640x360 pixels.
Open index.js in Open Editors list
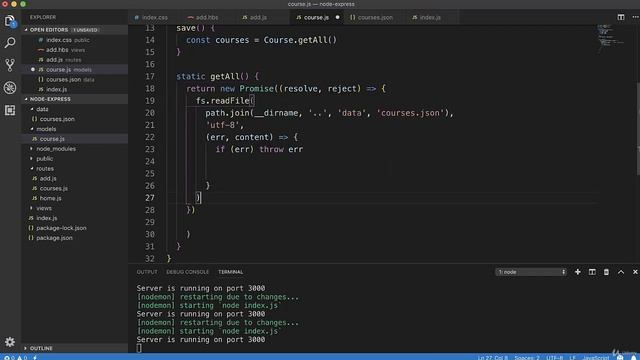pyautogui.click(x=75, y=89)
